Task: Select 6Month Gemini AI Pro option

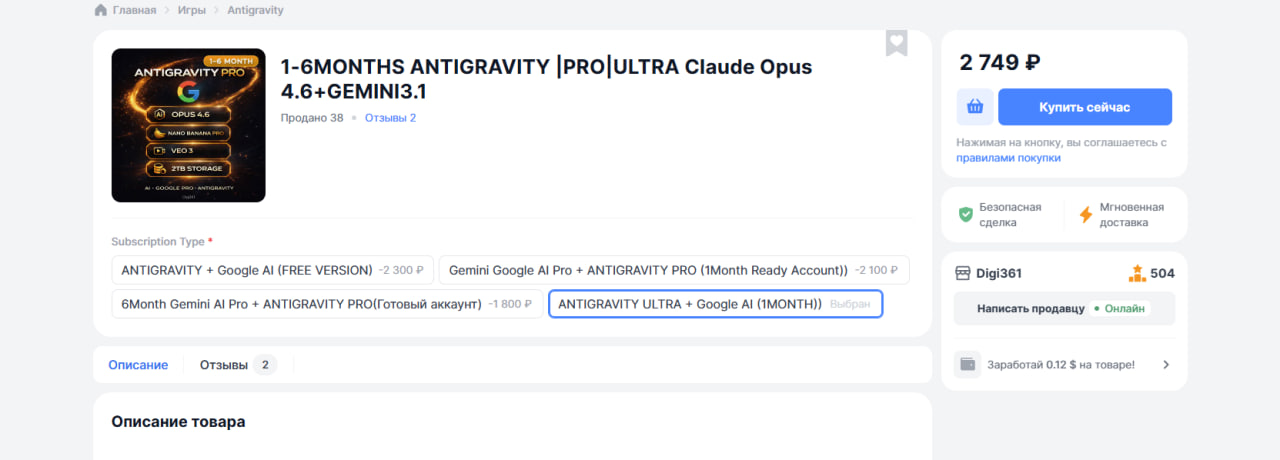Action: click(326, 304)
